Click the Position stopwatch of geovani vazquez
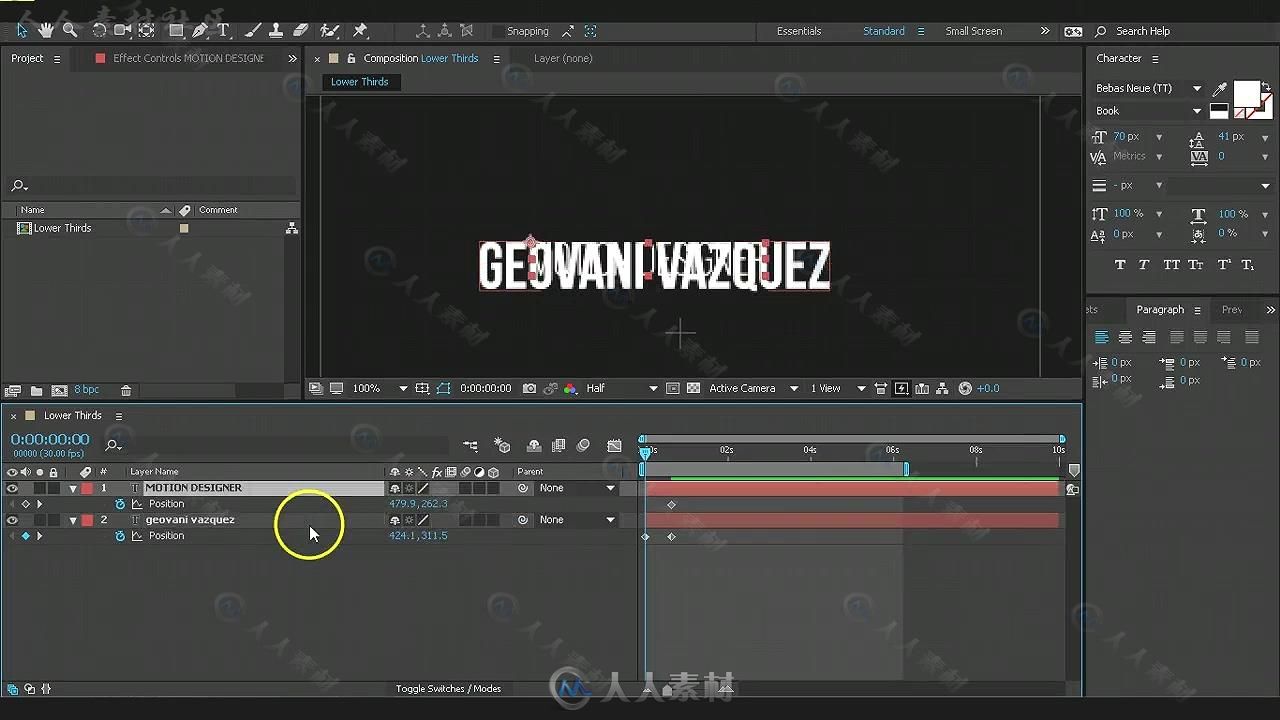This screenshot has width=1280, height=720. 120,536
